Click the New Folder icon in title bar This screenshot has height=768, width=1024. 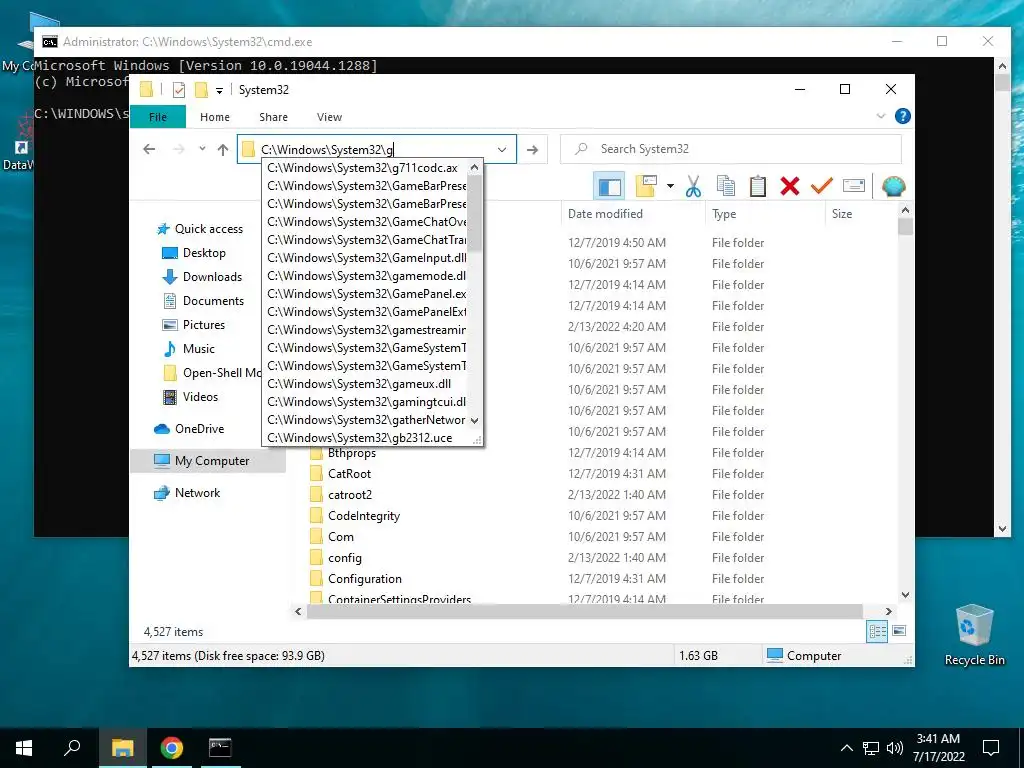(201, 90)
